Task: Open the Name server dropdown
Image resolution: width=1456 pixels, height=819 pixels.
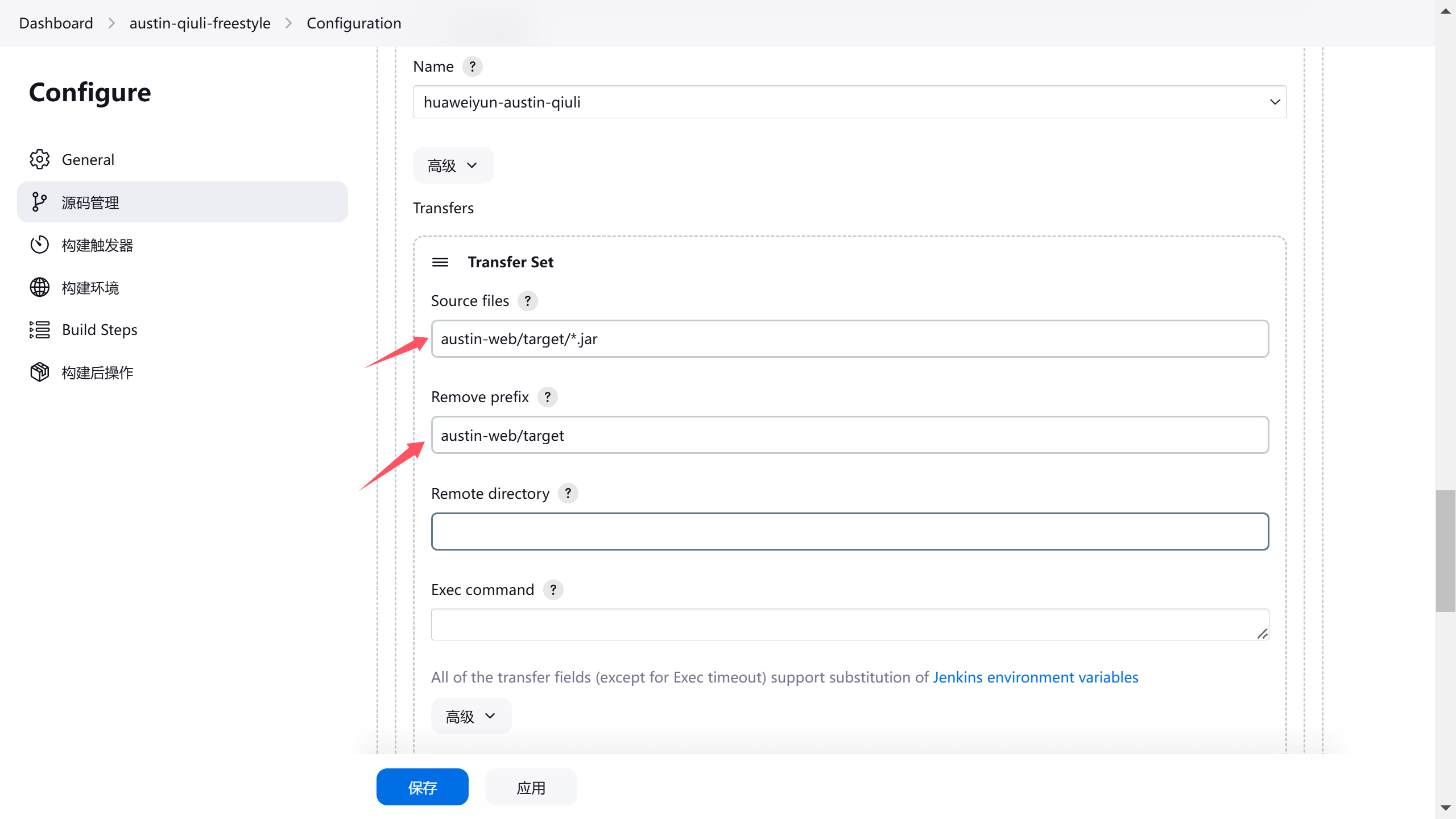Action: 849,102
